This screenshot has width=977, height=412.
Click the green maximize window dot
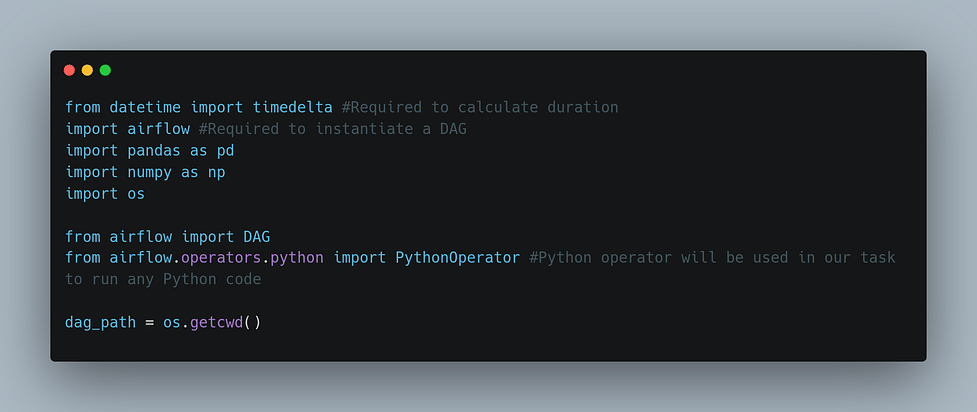coord(105,70)
